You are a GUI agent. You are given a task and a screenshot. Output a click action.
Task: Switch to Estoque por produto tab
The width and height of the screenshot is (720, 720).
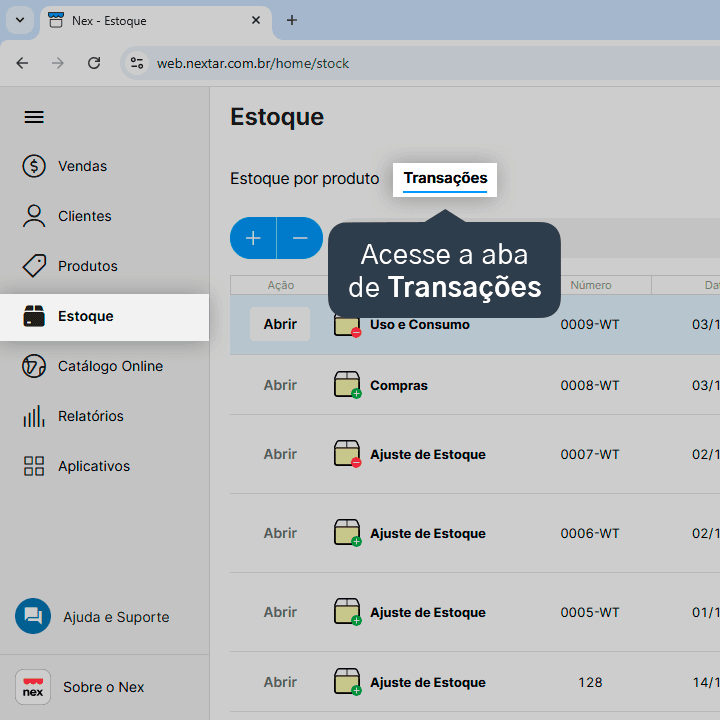(x=304, y=178)
